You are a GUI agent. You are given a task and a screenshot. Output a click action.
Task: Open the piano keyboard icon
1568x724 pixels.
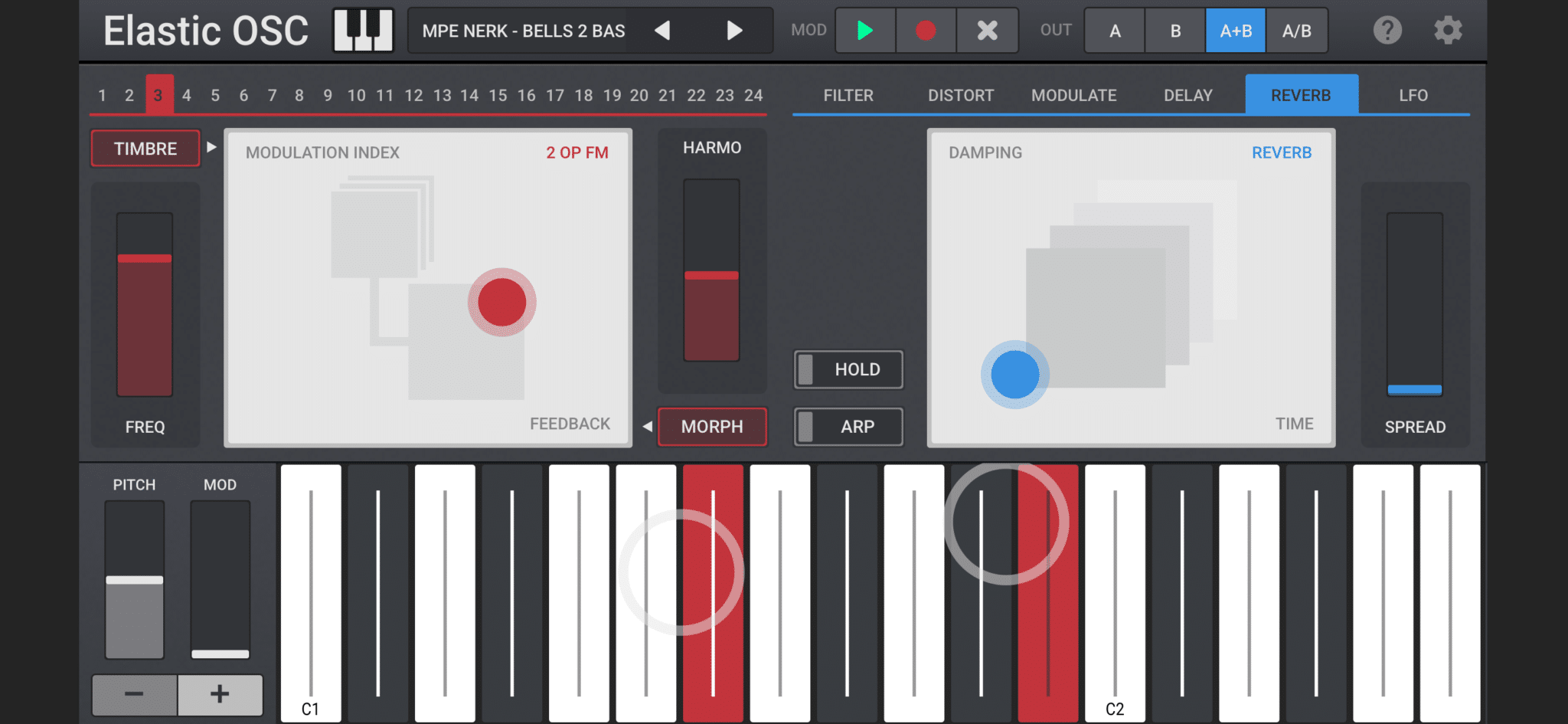363,31
